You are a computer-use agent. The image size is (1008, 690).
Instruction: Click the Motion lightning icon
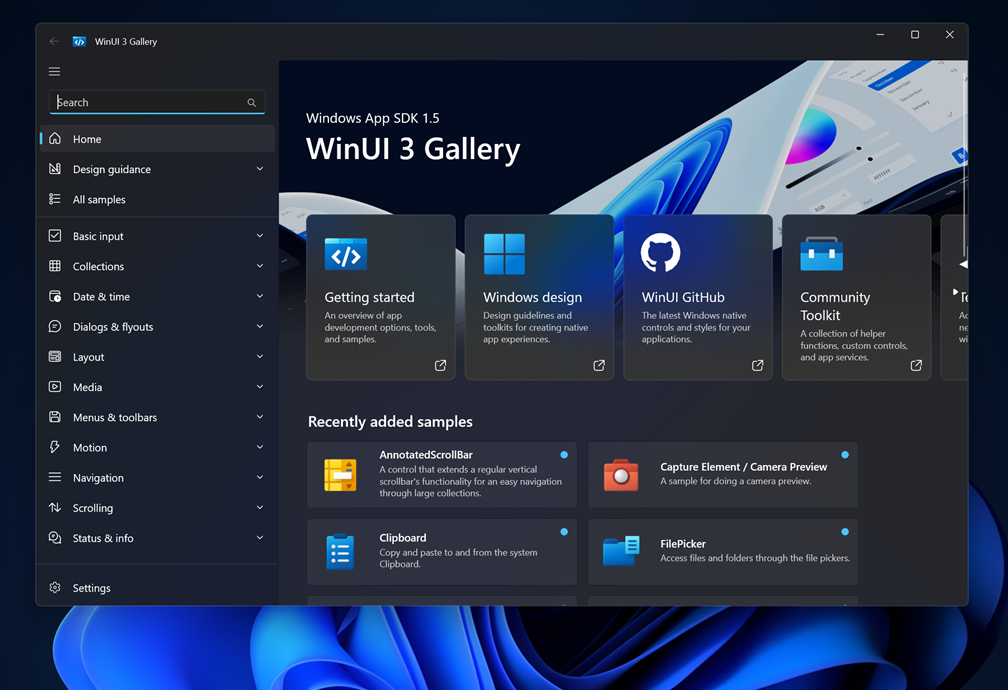(x=55, y=447)
